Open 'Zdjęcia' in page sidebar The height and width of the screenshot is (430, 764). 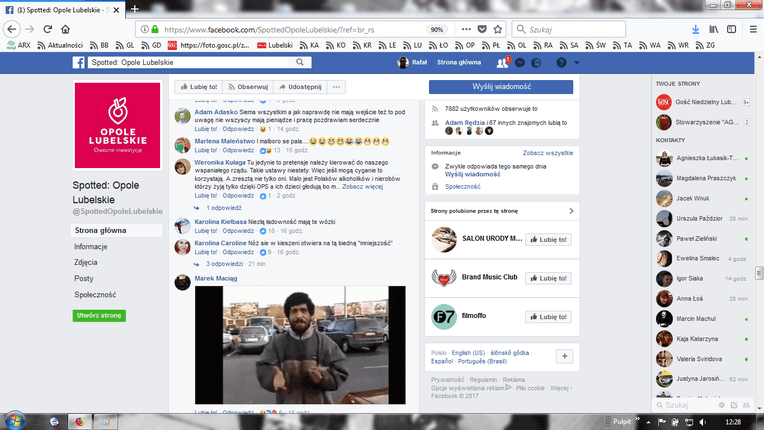point(86,262)
